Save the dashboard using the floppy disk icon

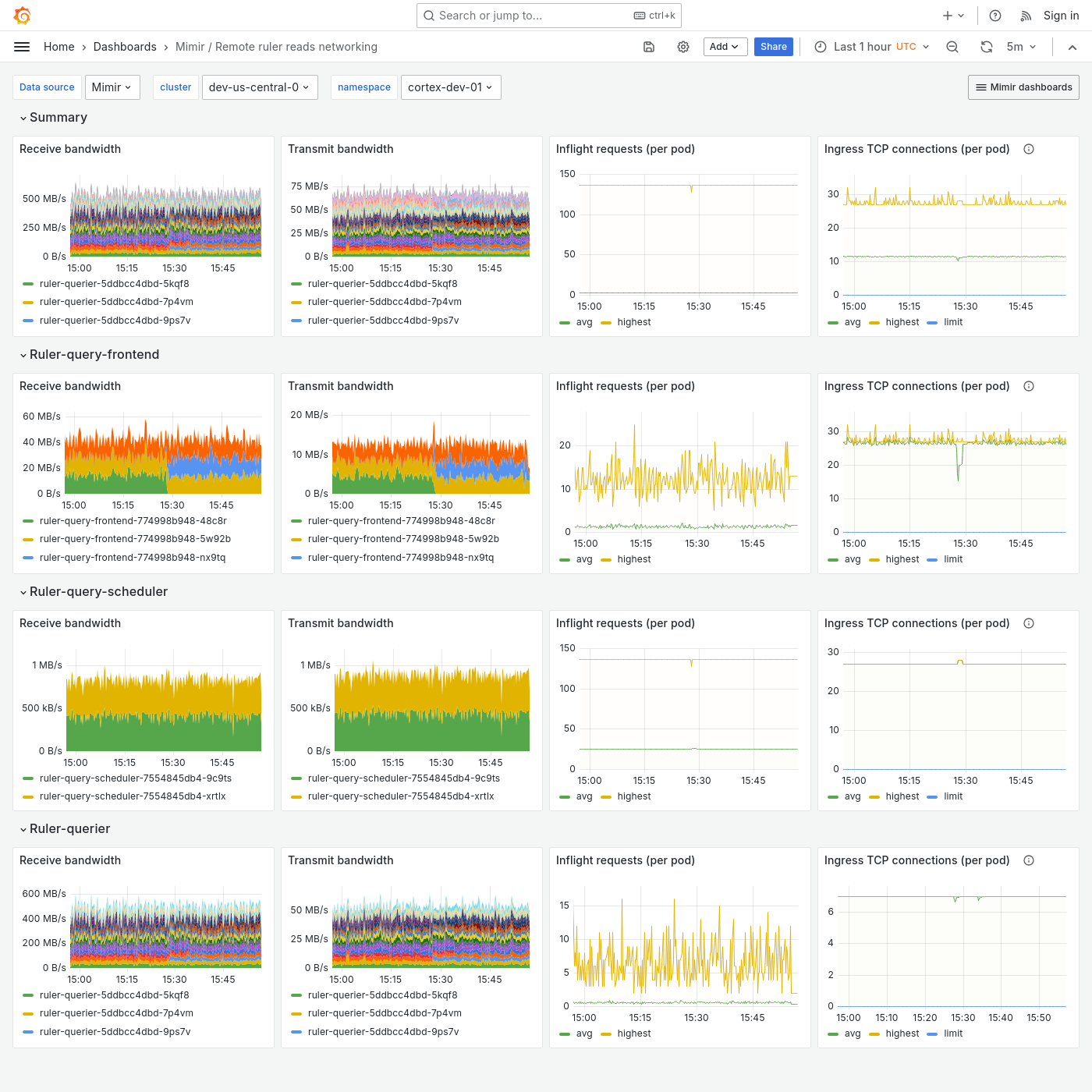tap(649, 47)
